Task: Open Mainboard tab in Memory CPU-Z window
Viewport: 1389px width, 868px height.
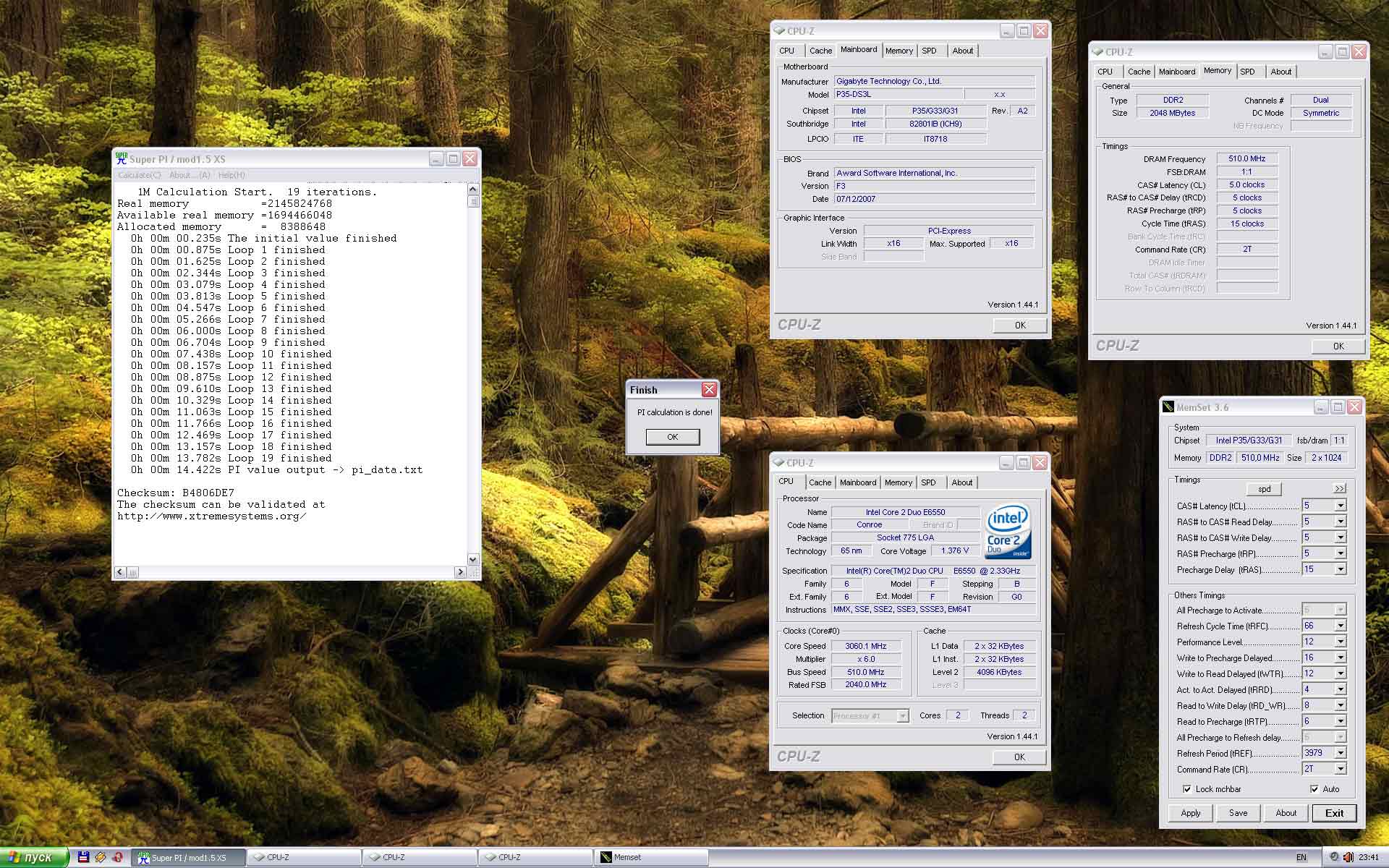Action: point(1177,72)
